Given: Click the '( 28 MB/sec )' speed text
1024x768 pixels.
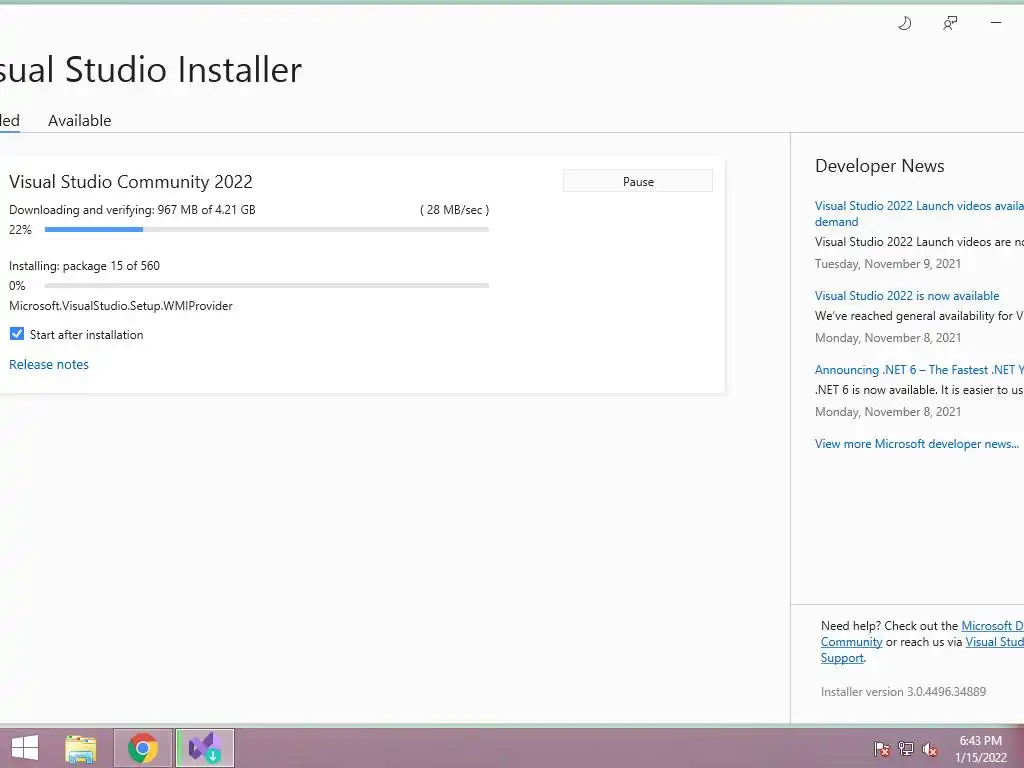Looking at the screenshot, I should [x=455, y=210].
